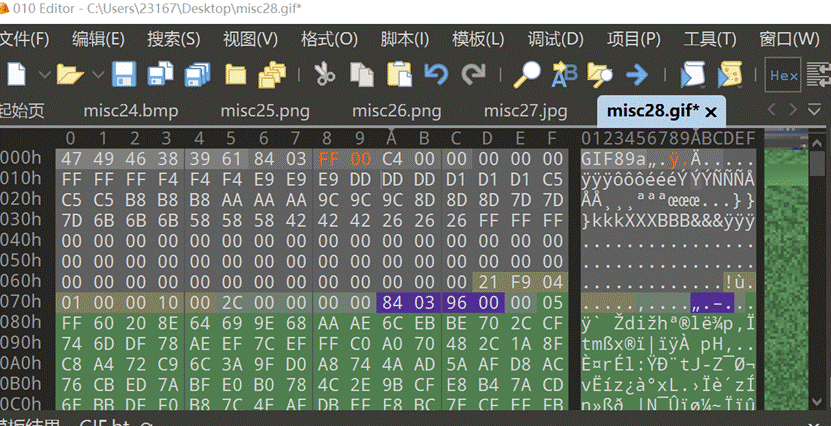This screenshot has height=426, width=831.
Task: Click the Copy icon
Action: pos(361,74)
